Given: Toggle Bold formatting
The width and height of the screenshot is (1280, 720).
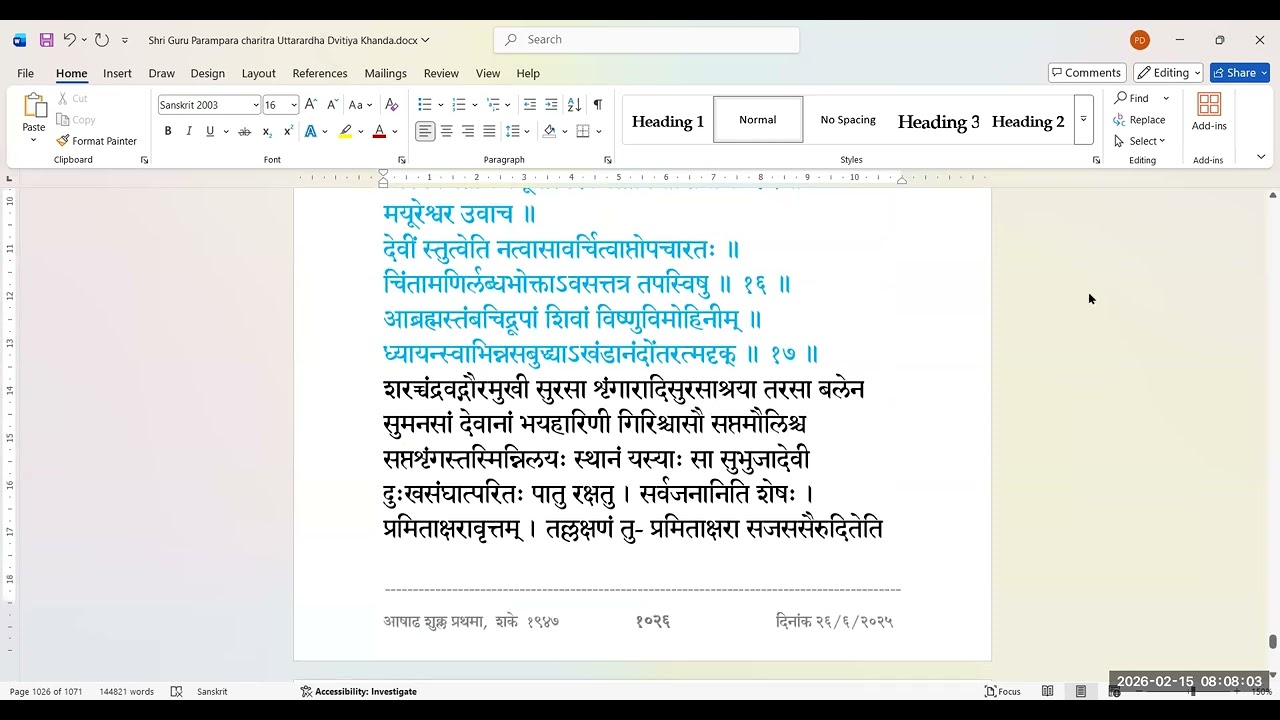Looking at the screenshot, I should tap(168, 132).
